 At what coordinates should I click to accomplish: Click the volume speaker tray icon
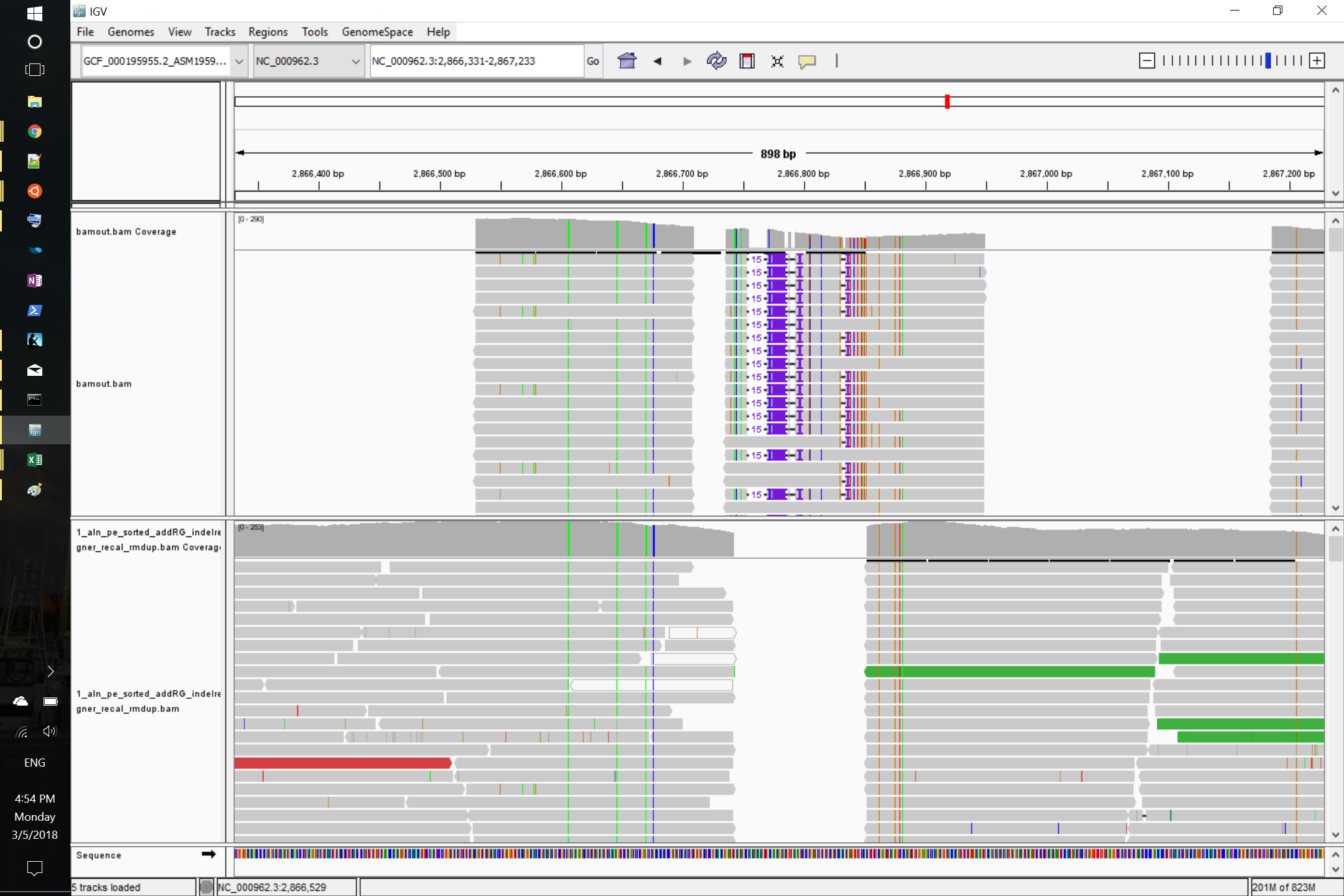click(50, 731)
